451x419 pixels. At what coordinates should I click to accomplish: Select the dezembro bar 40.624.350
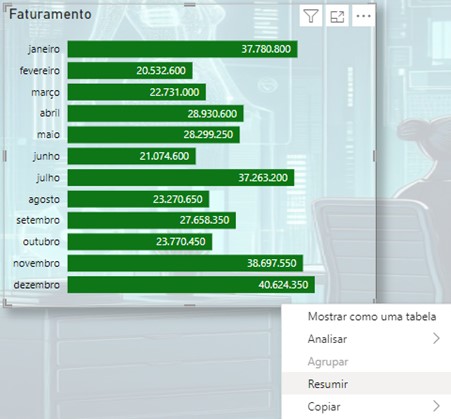coord(191,285)
